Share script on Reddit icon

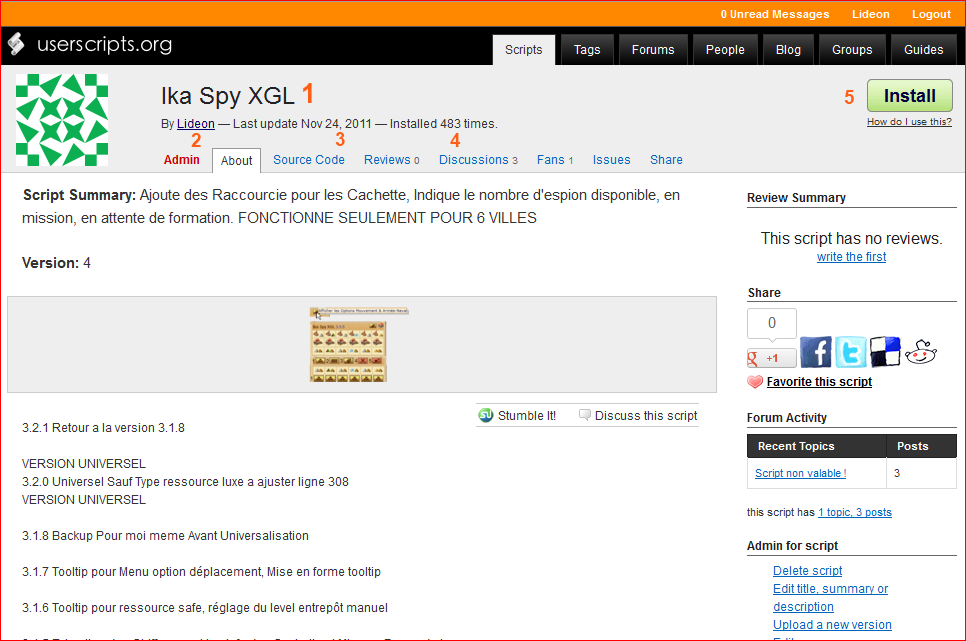pyautogui.click(x=921, y=352)
